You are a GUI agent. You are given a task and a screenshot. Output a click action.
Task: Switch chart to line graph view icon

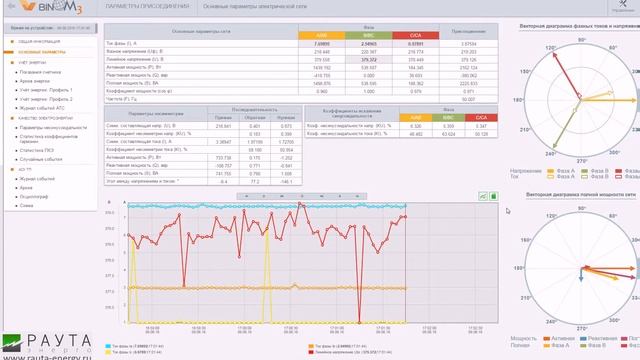point(483,196)
